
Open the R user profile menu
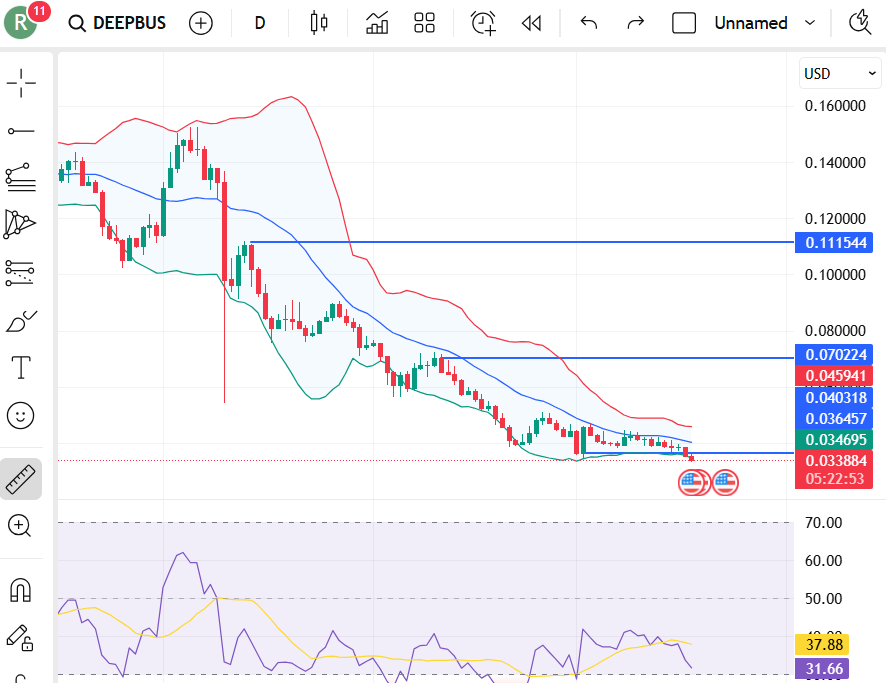(x=21, y=20)
